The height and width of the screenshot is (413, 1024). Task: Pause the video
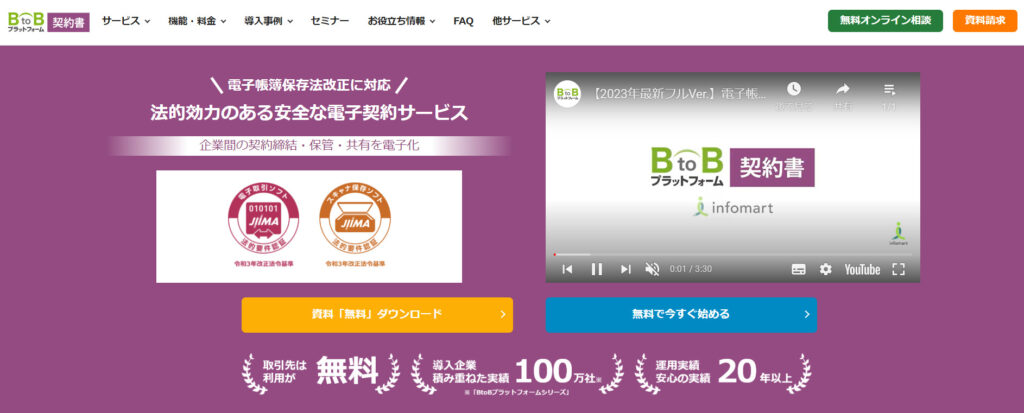pyautogui.click(x=597, y=269)
